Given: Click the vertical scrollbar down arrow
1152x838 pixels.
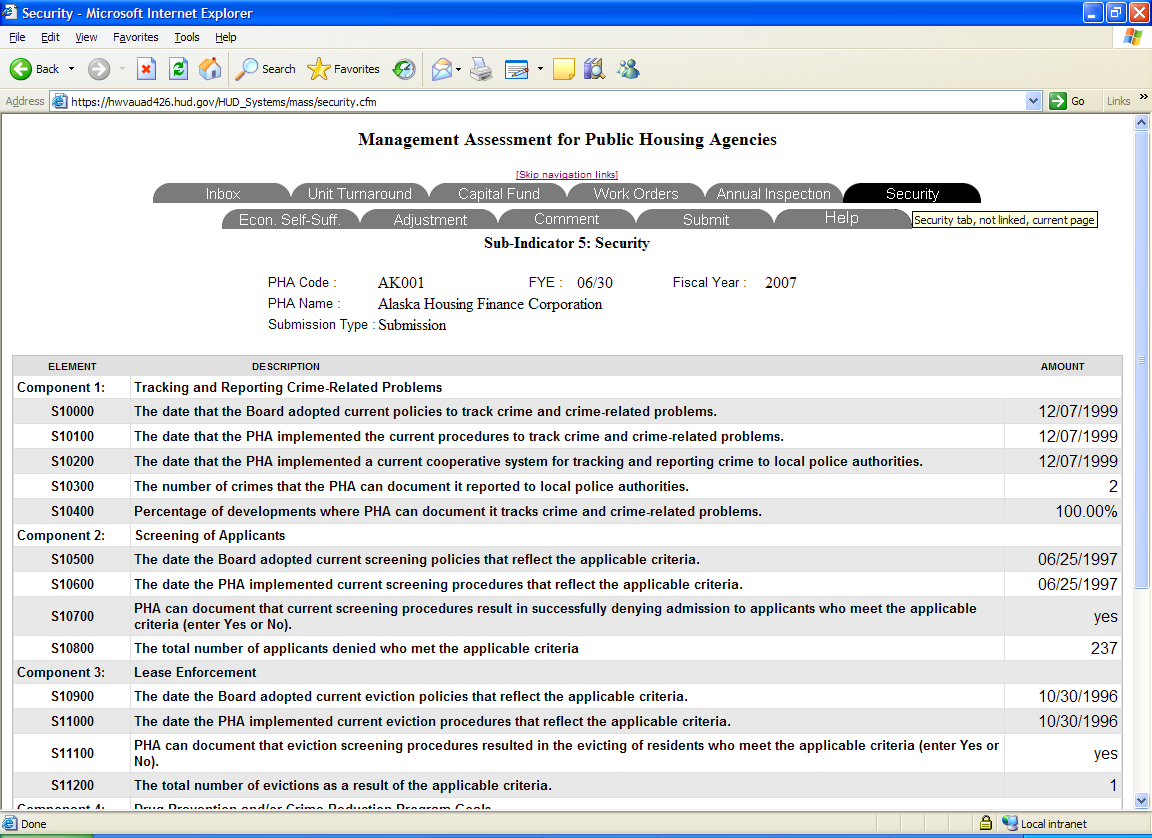Looking at the screenshot, I should [x=1141, y=800].
